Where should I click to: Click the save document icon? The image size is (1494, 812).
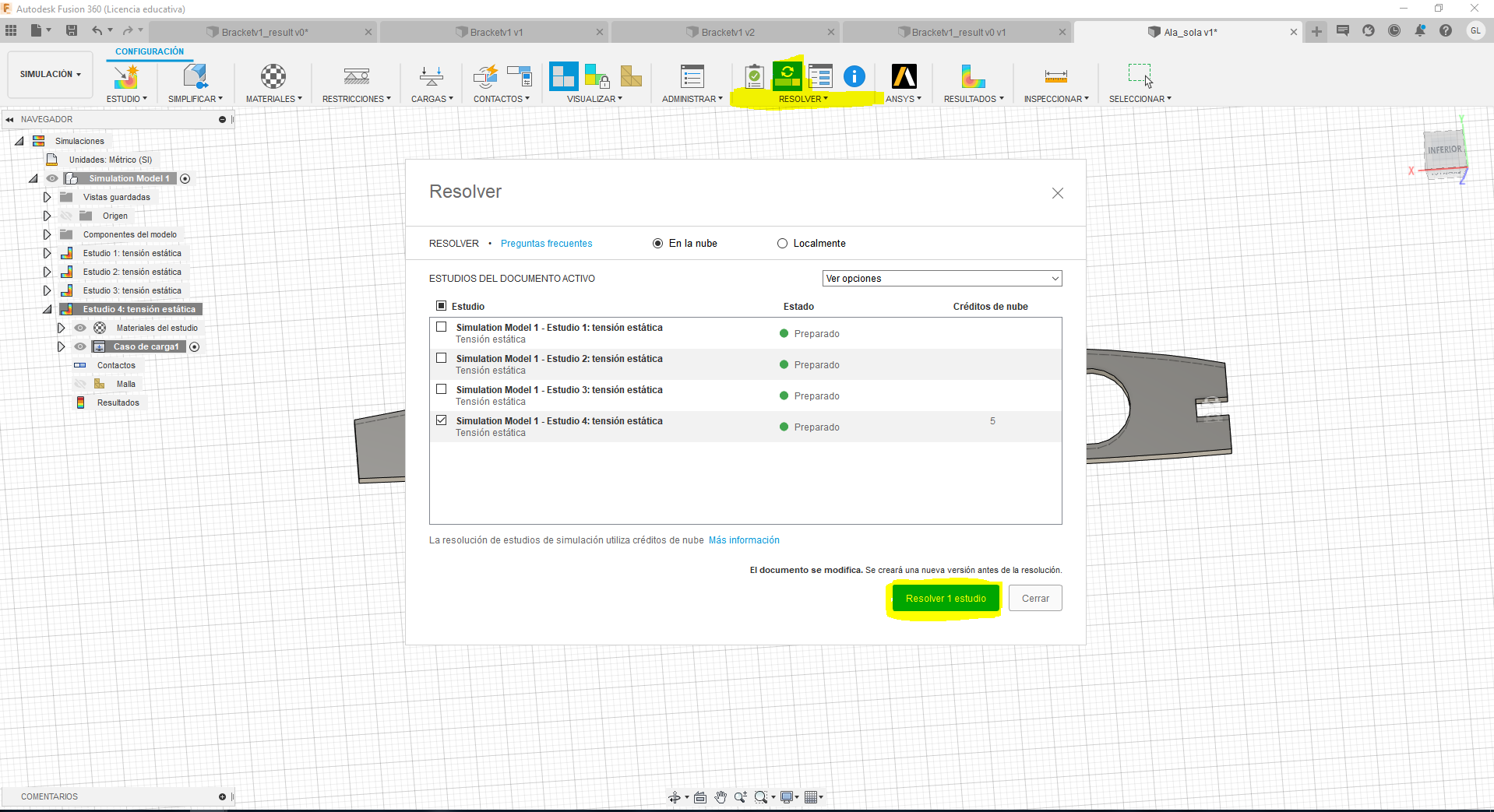pos(72,31)
